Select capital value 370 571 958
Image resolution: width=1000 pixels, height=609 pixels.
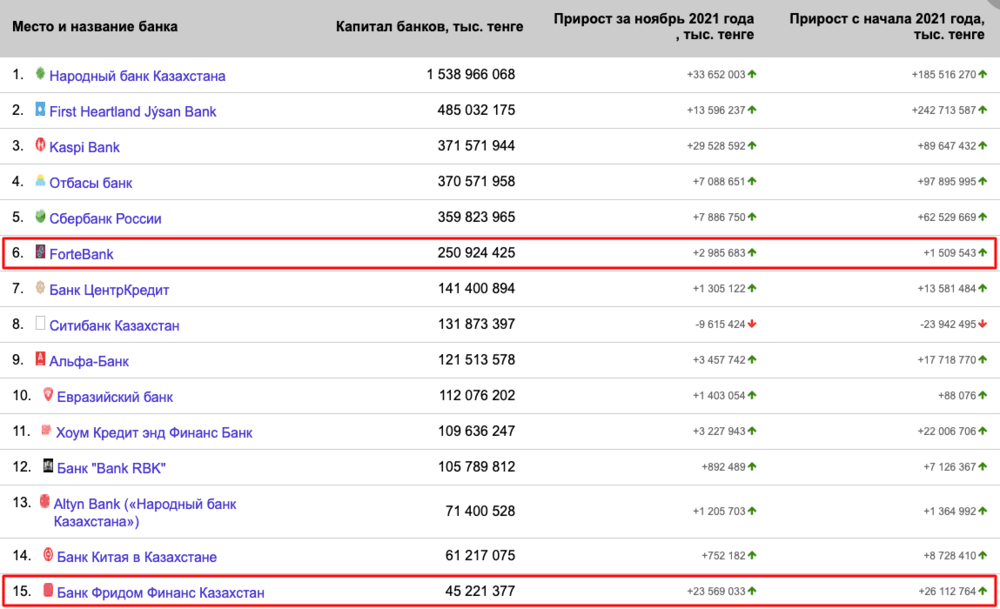[476, 182]
